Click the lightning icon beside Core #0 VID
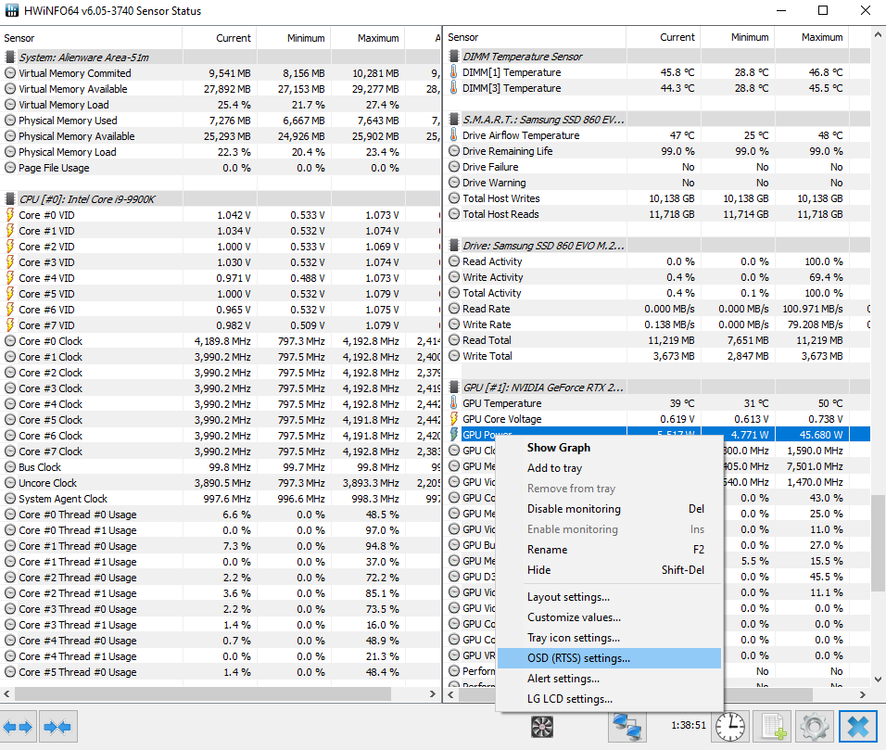The image size is (886, 750). tap(10, 215)
